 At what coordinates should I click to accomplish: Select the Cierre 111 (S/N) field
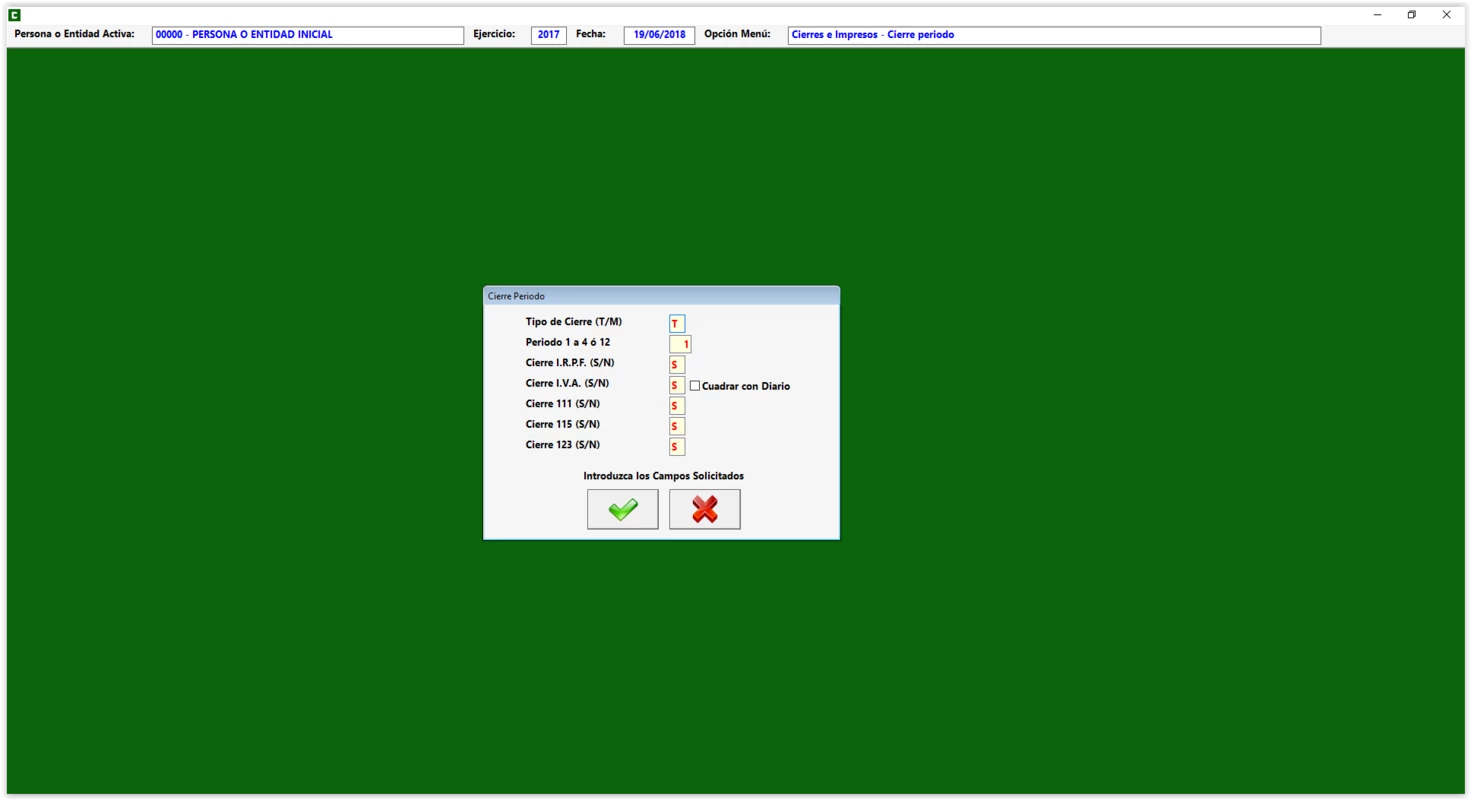point(677,406)
